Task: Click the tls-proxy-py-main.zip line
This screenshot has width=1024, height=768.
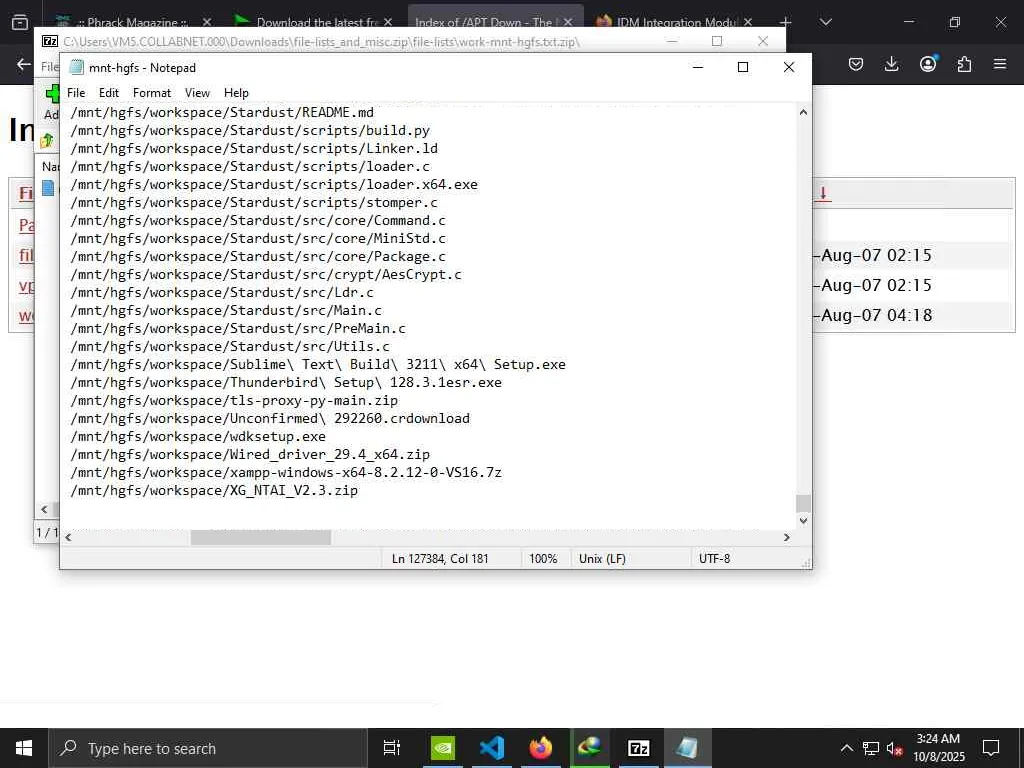Action: (234, 400)
